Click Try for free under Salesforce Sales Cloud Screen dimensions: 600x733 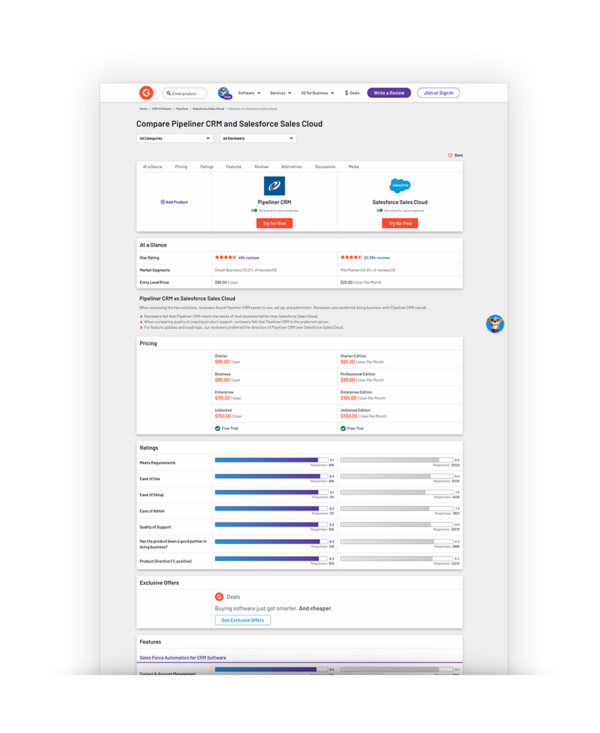(400, 223)
